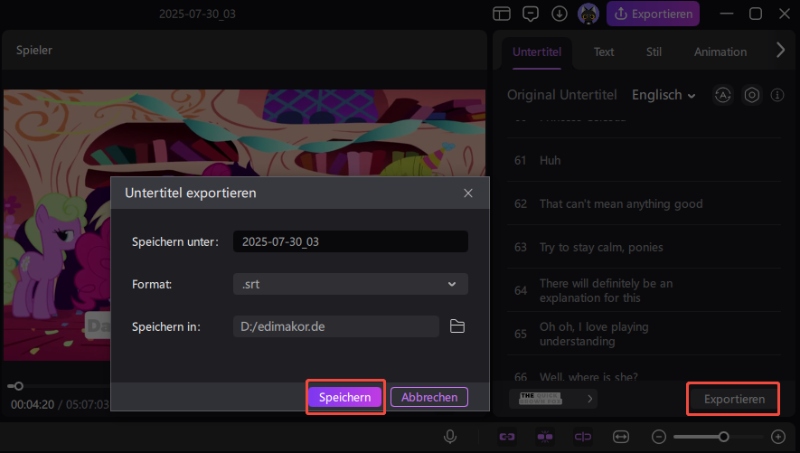
Task: Click the download icon in title bar
Action: point(560,14)
